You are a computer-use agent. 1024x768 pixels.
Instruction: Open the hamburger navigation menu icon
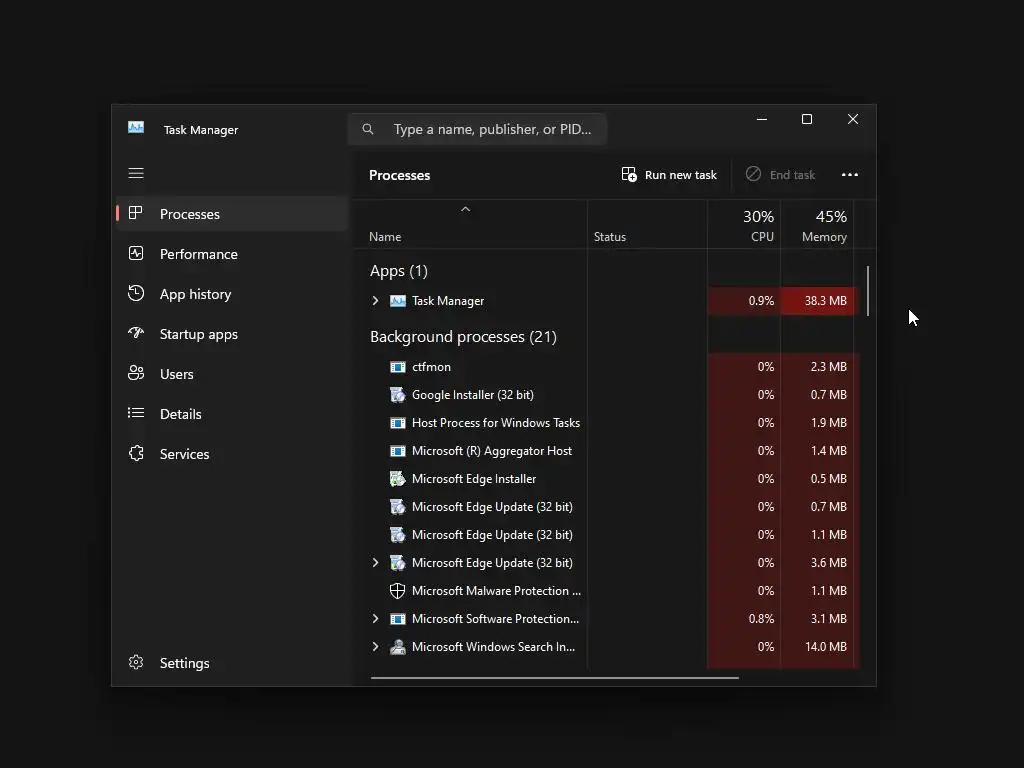pos(136,173)
